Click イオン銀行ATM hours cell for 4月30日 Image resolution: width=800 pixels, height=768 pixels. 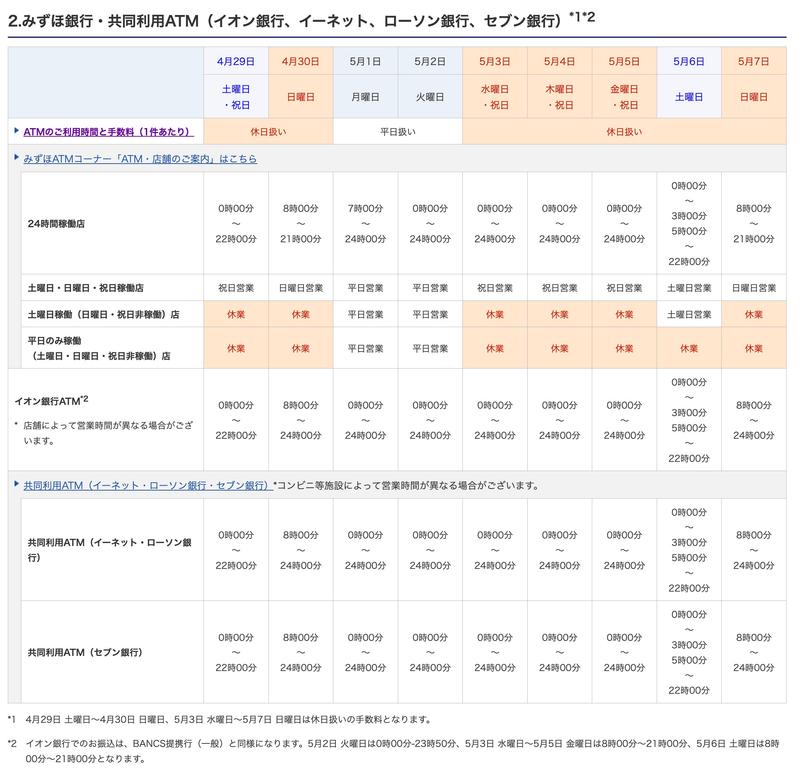point(301,420)
